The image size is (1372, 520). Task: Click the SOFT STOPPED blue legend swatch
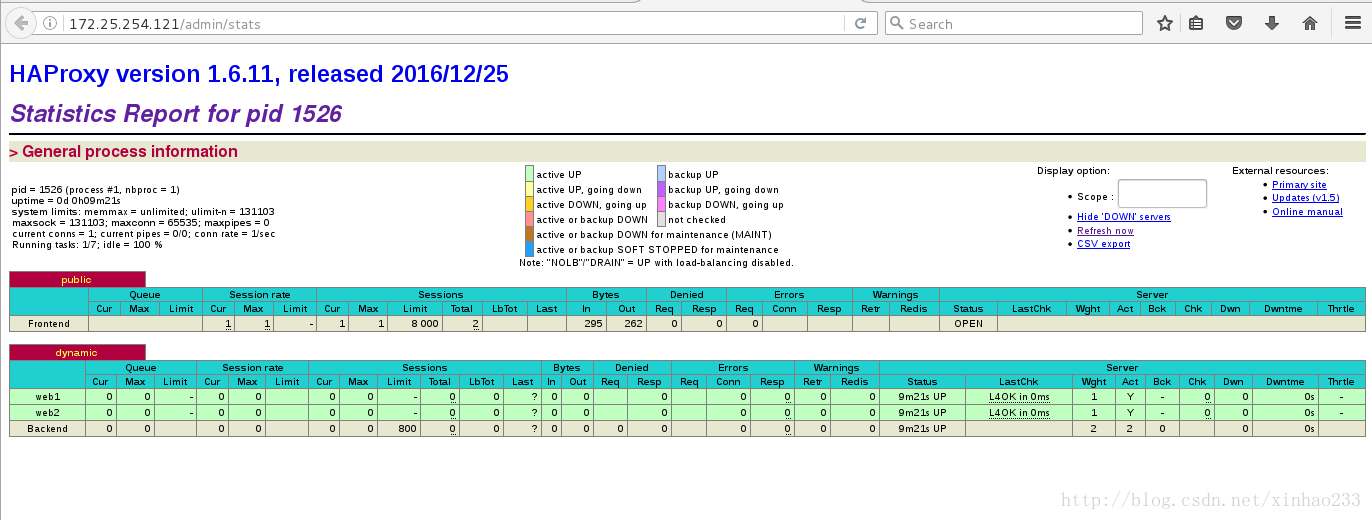529,249
